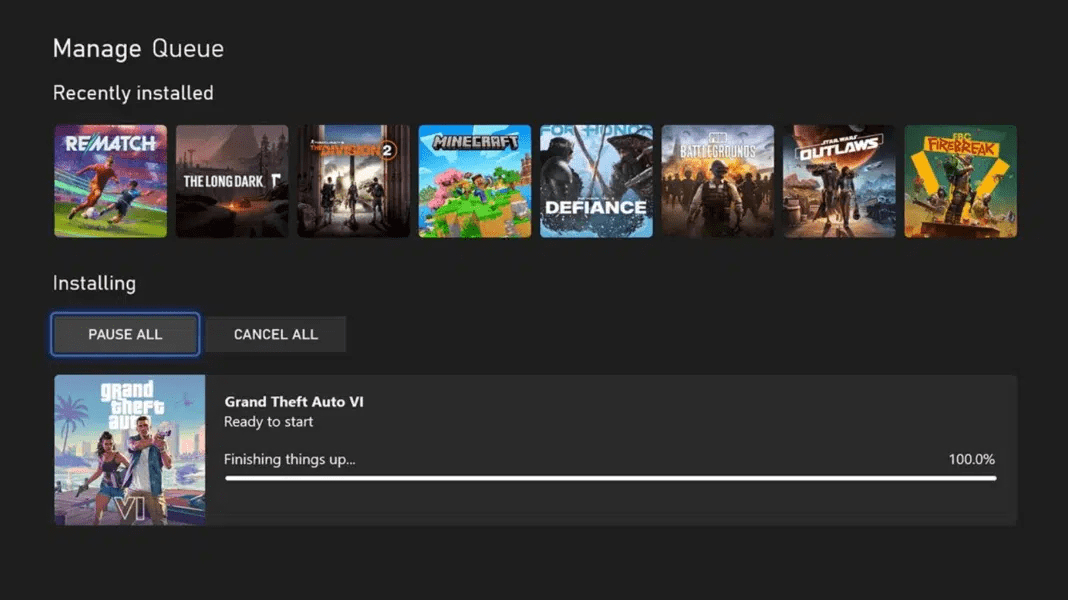This screenshot has height=600, width=1068.
Task: Click the Installing section header
Action: pyautogui.click(x=94, y=283)
